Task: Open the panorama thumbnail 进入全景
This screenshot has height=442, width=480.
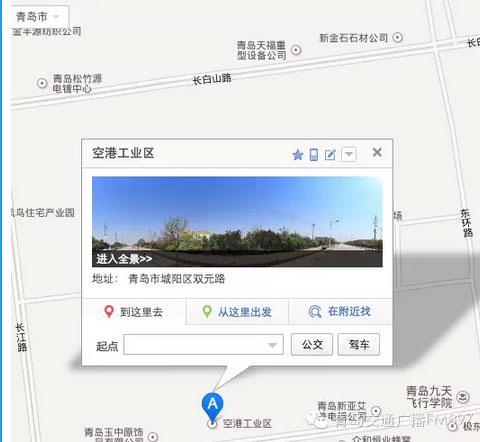Action: click(237, 222)
